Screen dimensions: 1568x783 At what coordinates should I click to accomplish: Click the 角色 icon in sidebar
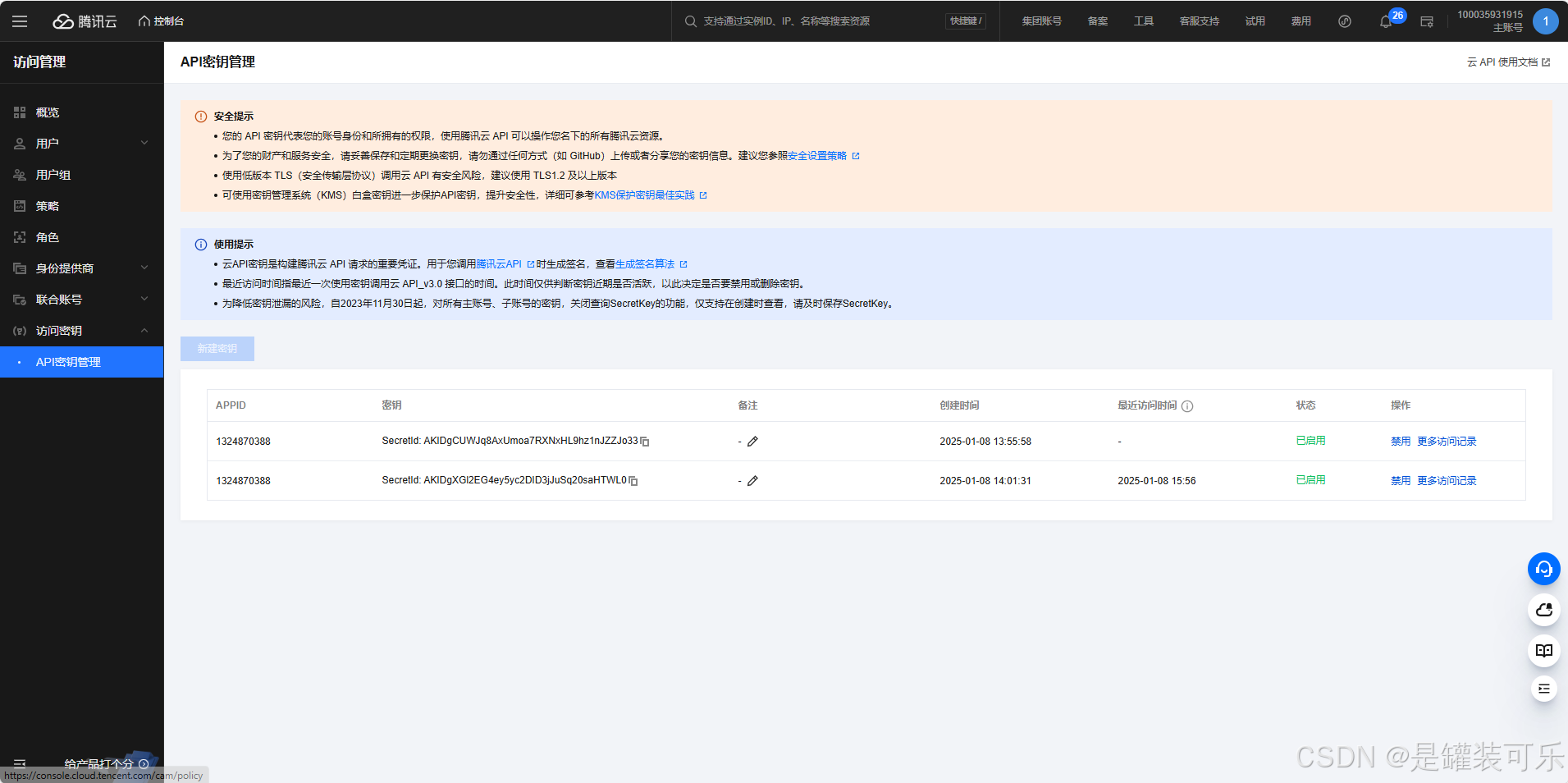[x=20, y=237]
